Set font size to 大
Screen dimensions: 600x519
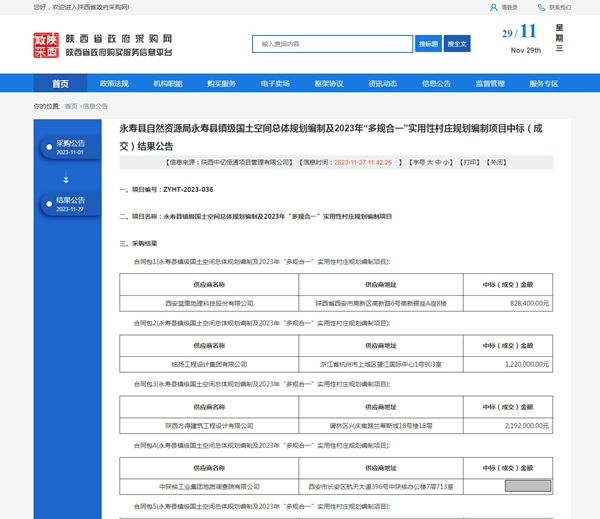pos(429,162)
